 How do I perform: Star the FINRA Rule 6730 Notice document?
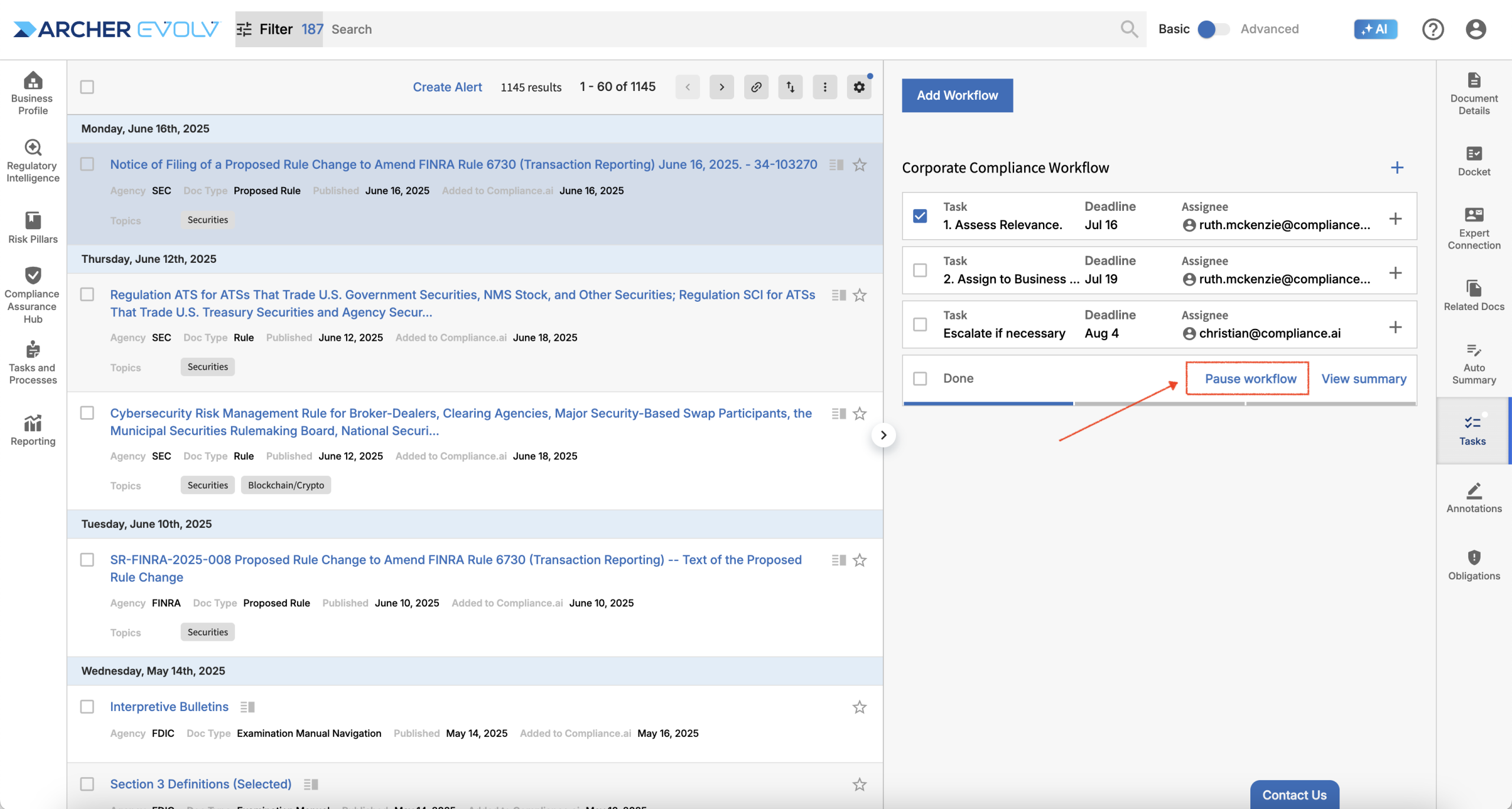[859, 165]
